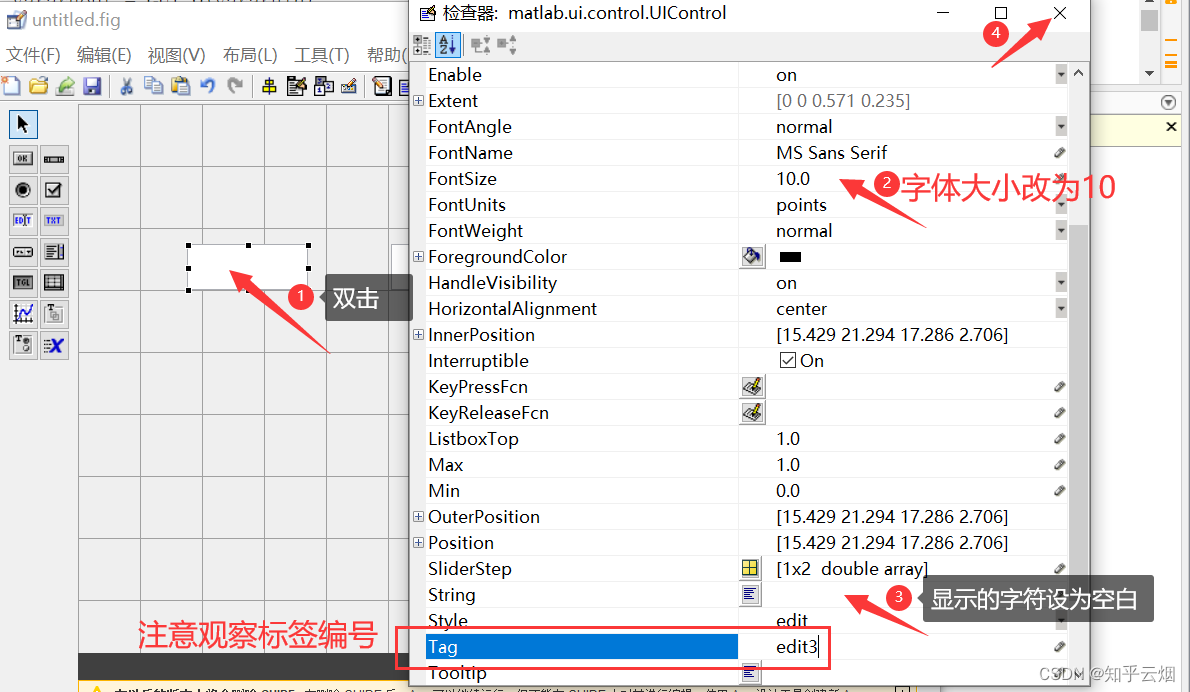The height and width of the screenshot is (692, 1190).
Task: Select the Static Text tool
Action: point(53,221)
